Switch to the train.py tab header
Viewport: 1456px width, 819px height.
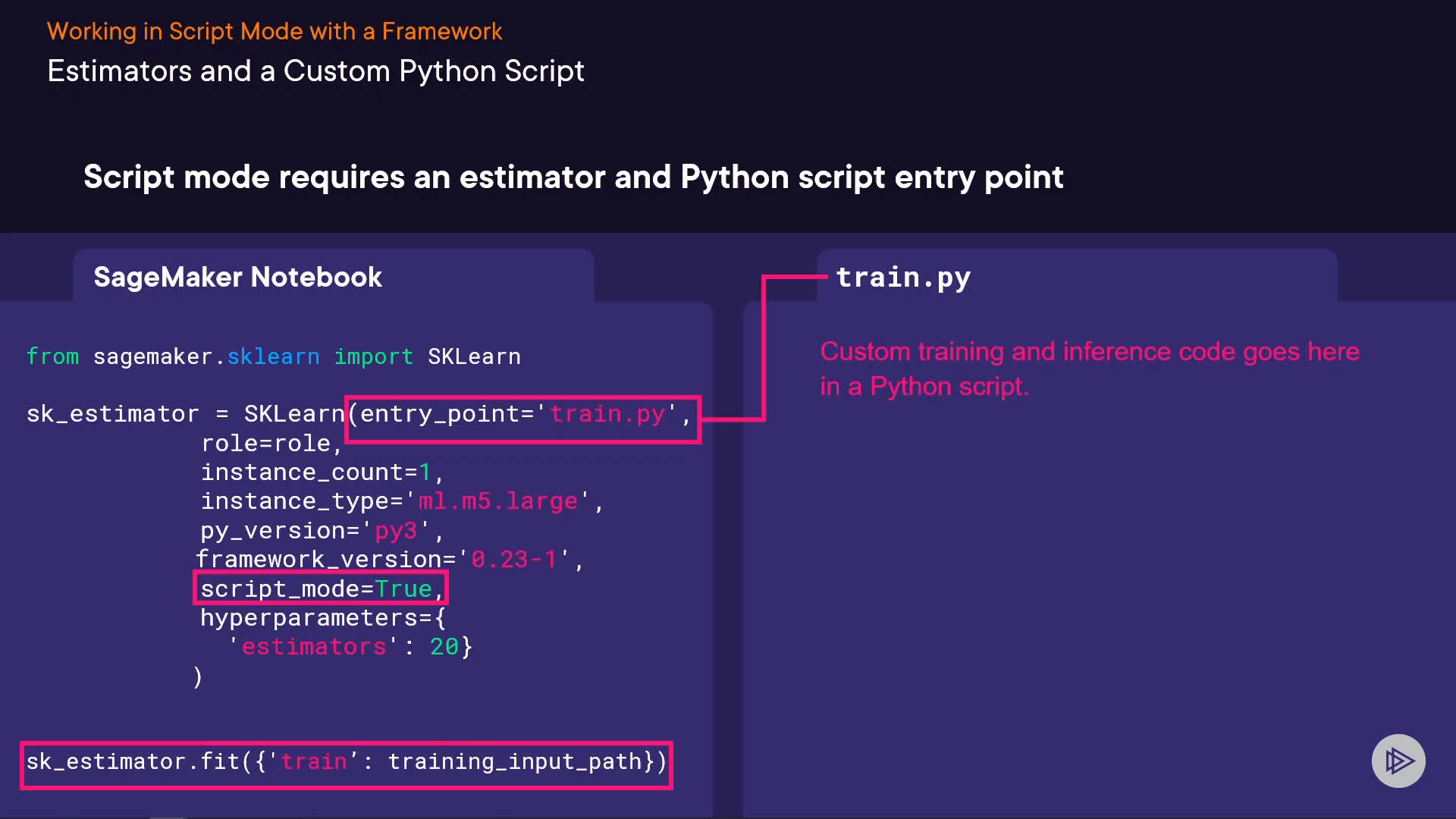click(902, 278)
